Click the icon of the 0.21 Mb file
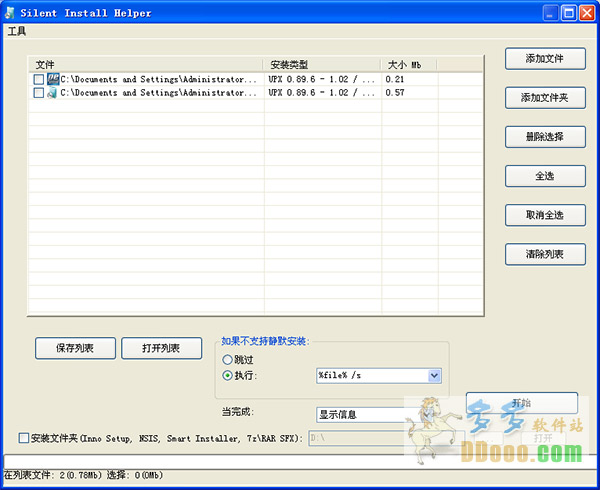The width and height of the screenshot is (600, 490). (53, 79)
